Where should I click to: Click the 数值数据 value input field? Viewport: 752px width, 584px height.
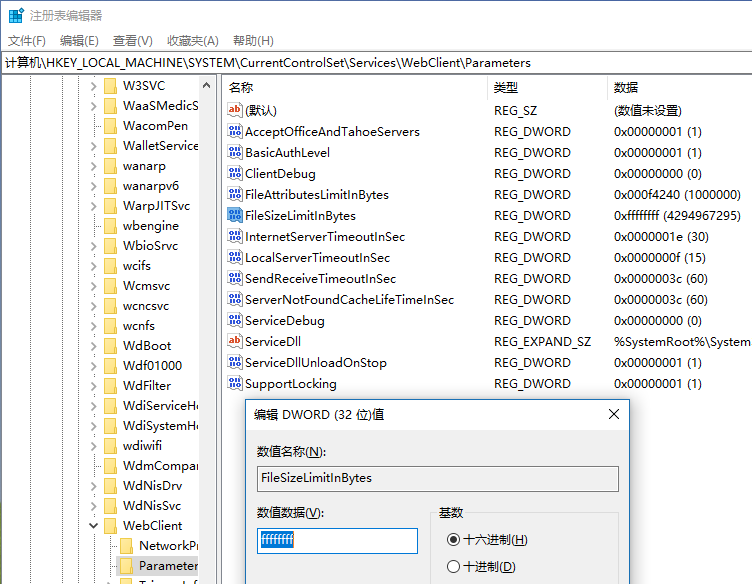tap(338, 541)
